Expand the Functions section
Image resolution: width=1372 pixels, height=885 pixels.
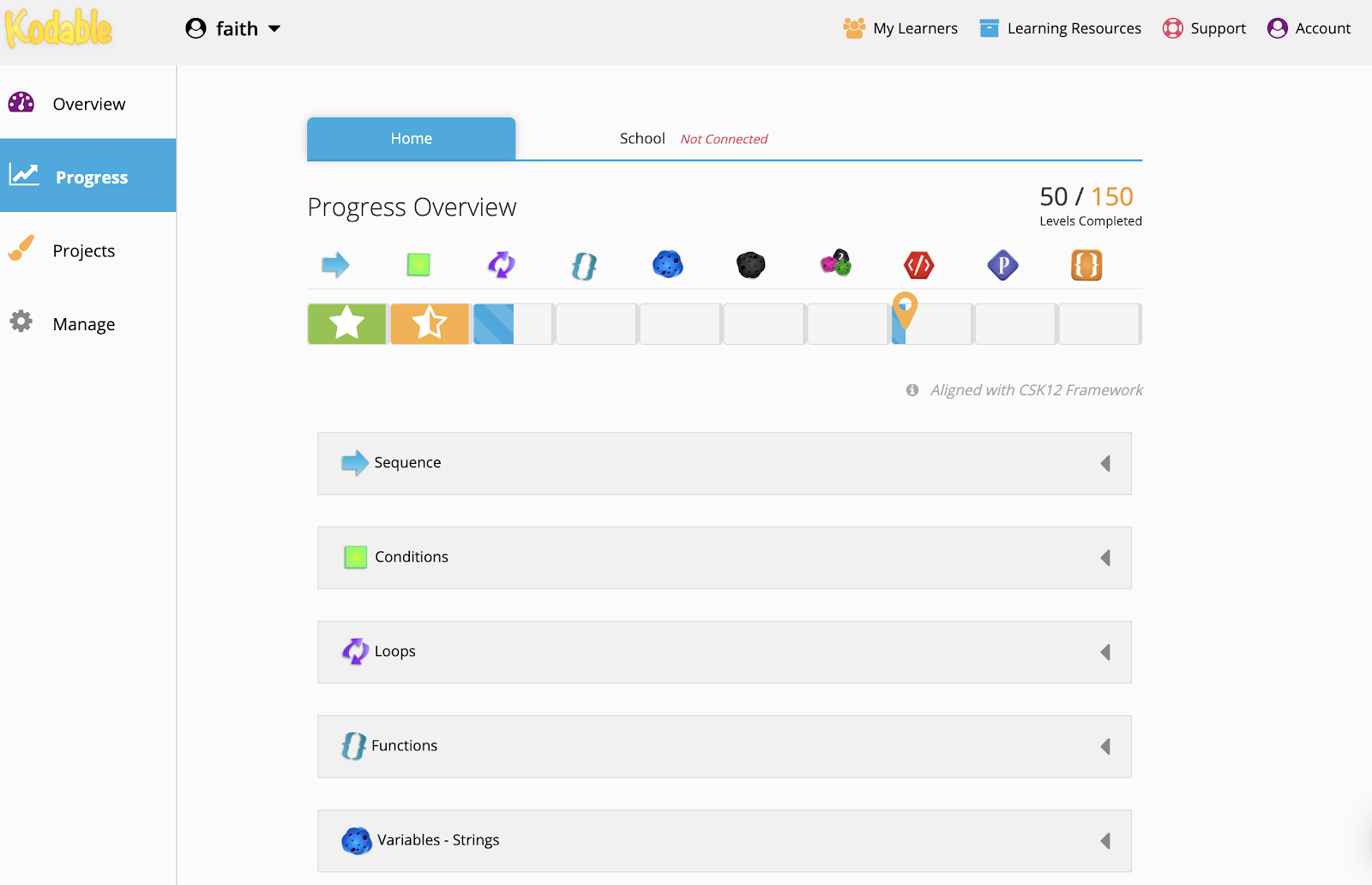tap(725, 746)
